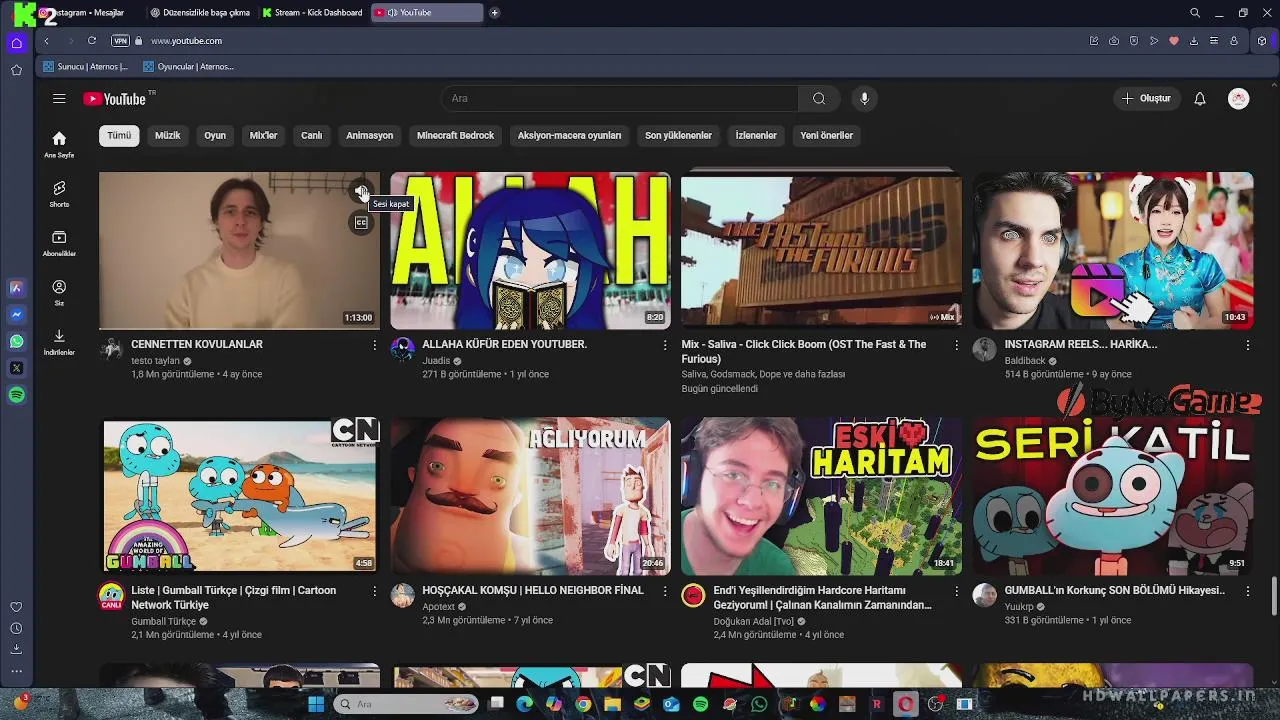Open more options for Gumball Türkçe Liste
This screenshot has height=720, width=1280.
pos(374,591)
